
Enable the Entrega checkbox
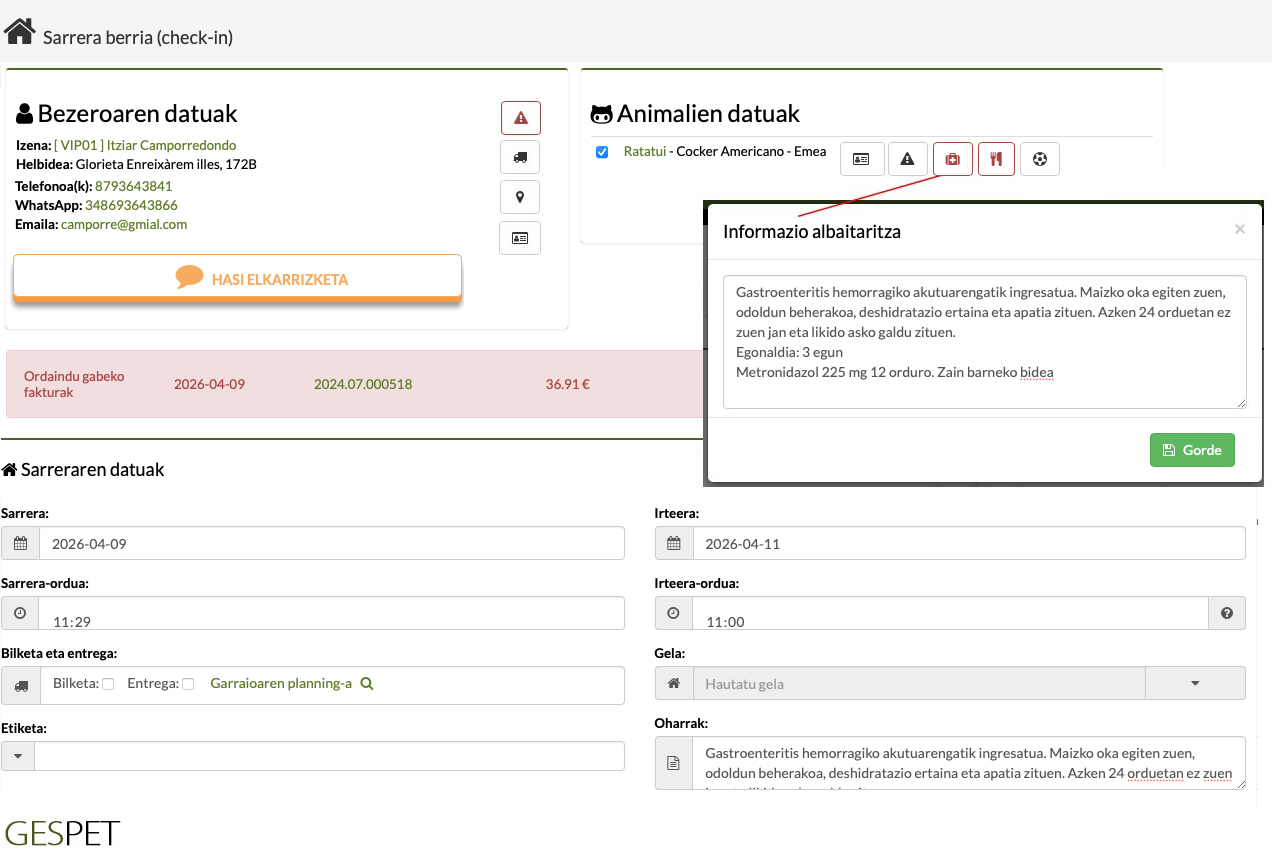188,684
